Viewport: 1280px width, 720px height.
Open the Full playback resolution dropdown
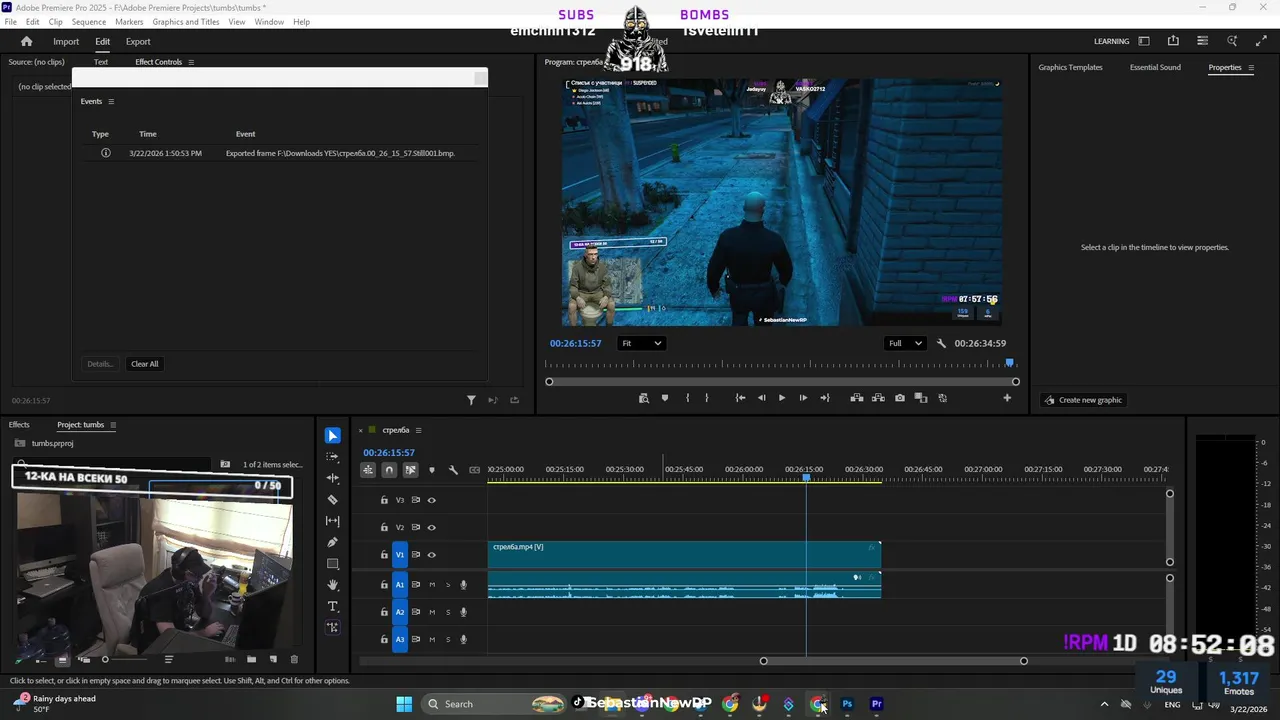905,343
